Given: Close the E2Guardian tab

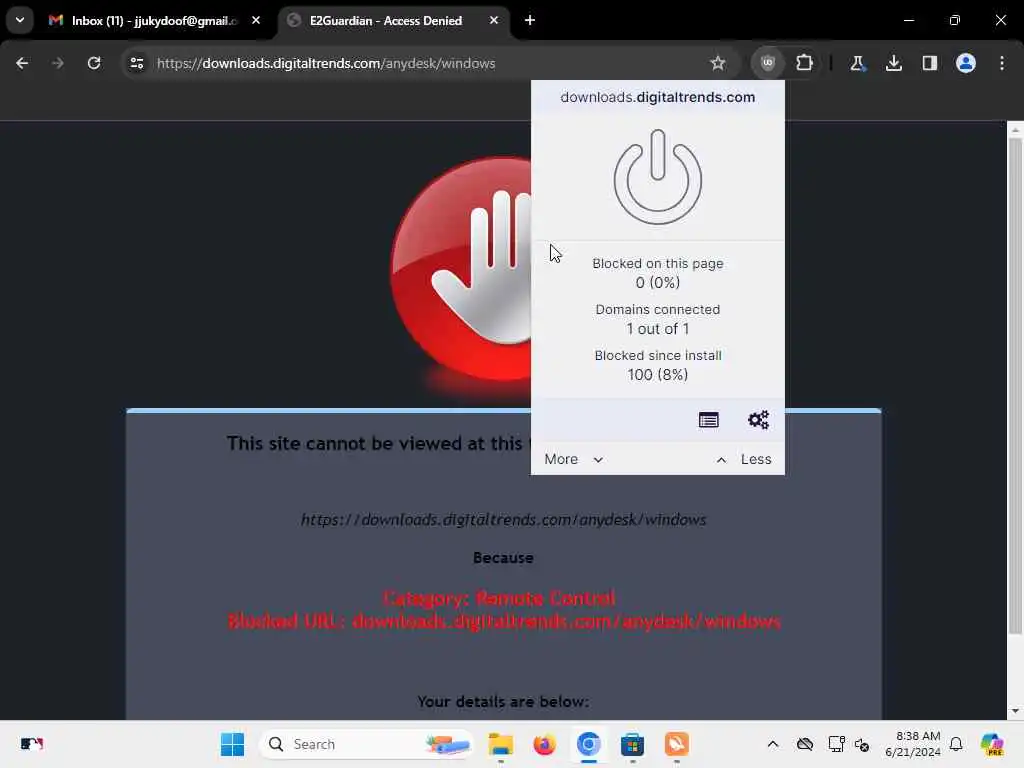Looking at the screenshot, I should coord(494,20).
